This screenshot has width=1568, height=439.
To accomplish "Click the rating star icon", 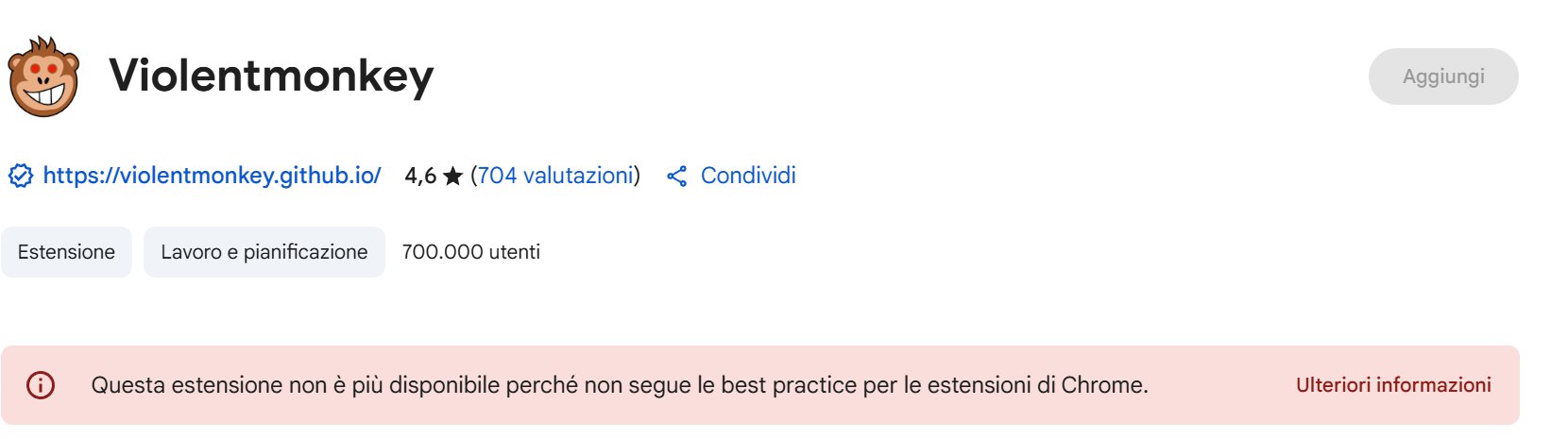I will click(x=452, y=177).
